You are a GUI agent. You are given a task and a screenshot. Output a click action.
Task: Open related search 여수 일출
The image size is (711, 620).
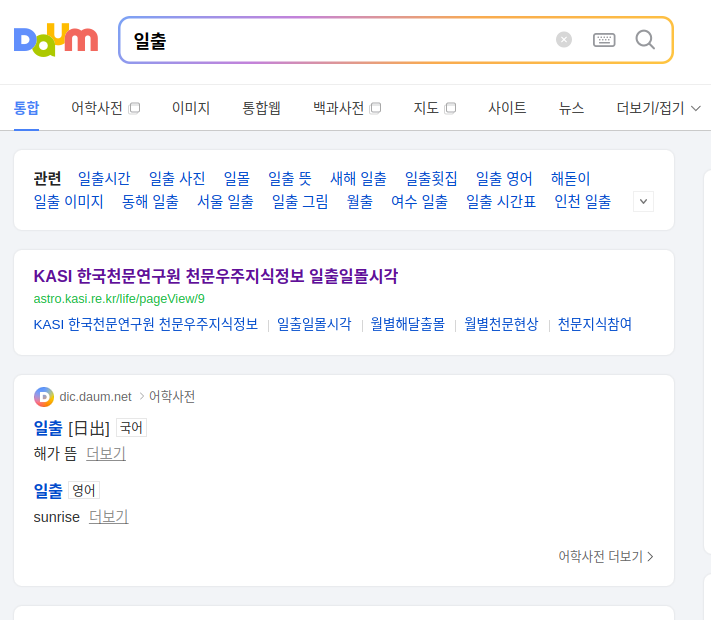pos(419,201)
